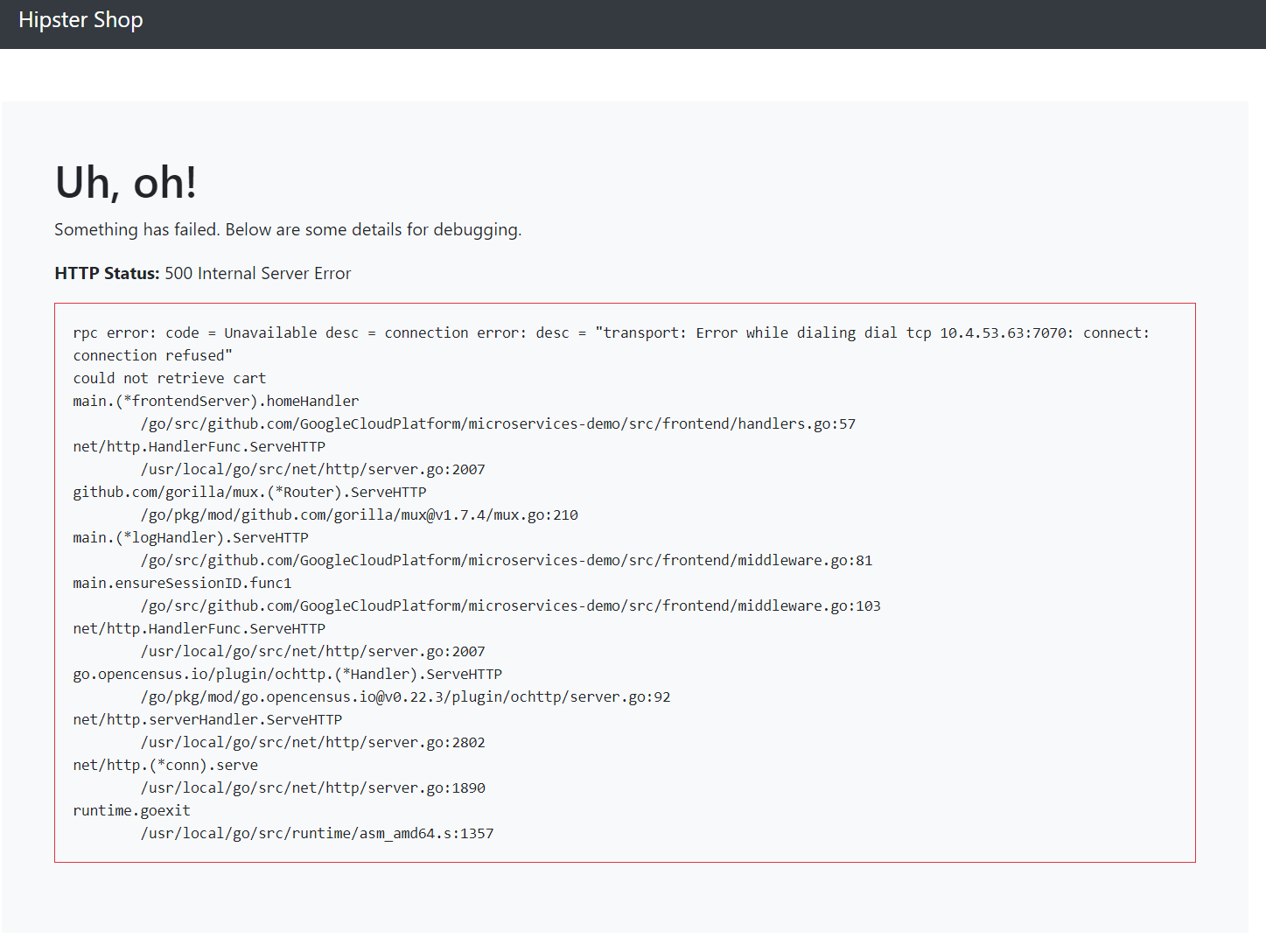Click 'runtime.goexit' trace line
Screen dimensions: 1266x952
click(x=131, y=810)
